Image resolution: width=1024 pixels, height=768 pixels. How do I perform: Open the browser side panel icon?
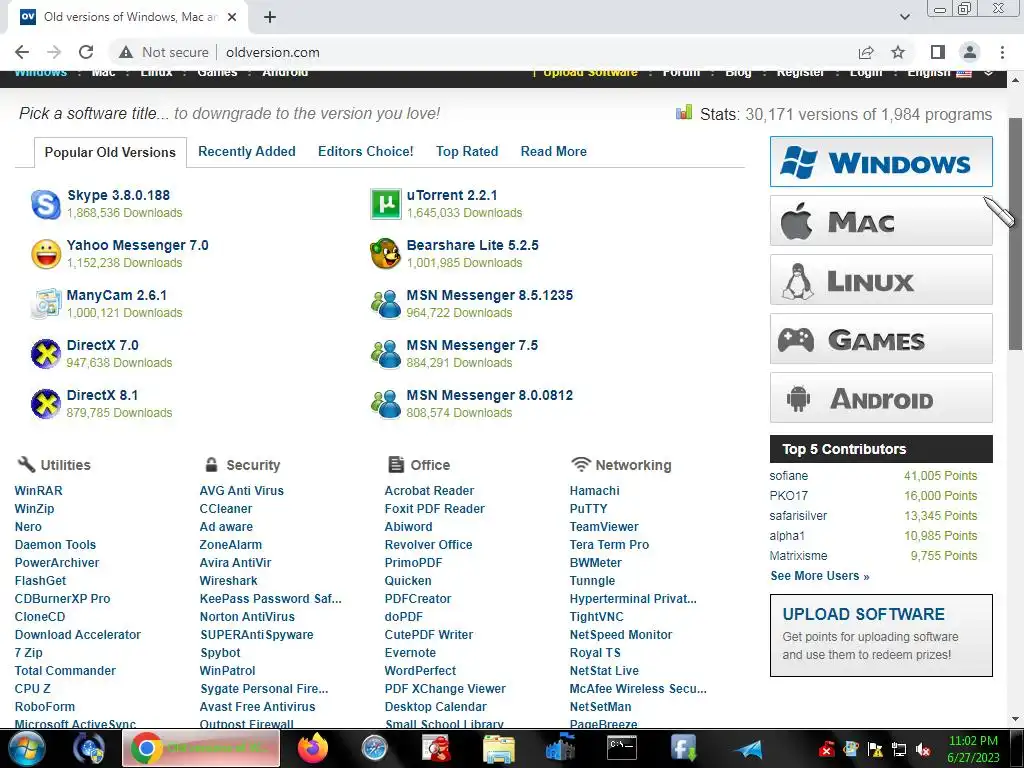(938, 52)
